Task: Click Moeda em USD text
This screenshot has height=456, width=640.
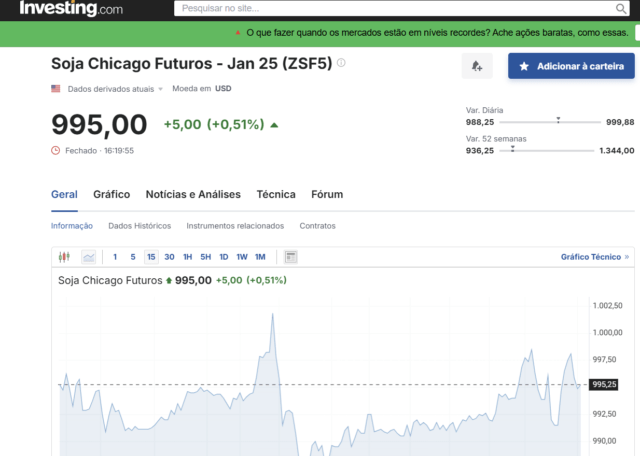Action: point(202,89)
